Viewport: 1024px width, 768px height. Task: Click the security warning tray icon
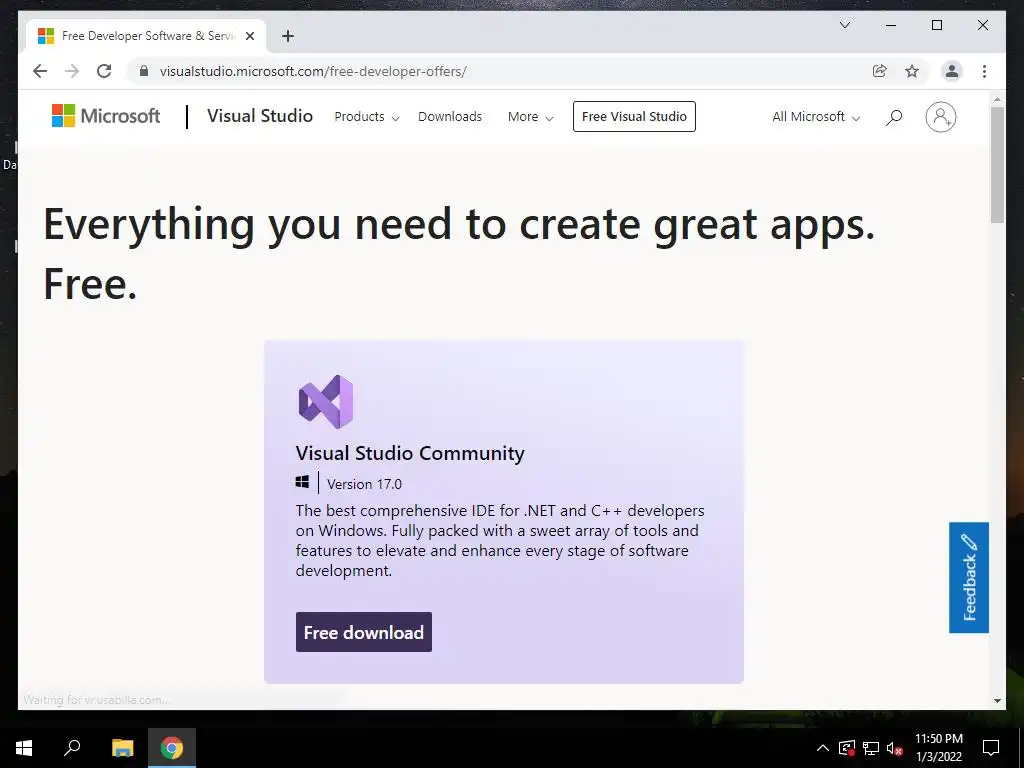(x=847, y=748)
